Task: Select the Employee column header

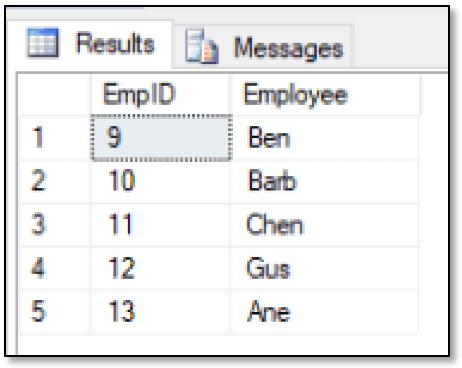Action: 325,94
